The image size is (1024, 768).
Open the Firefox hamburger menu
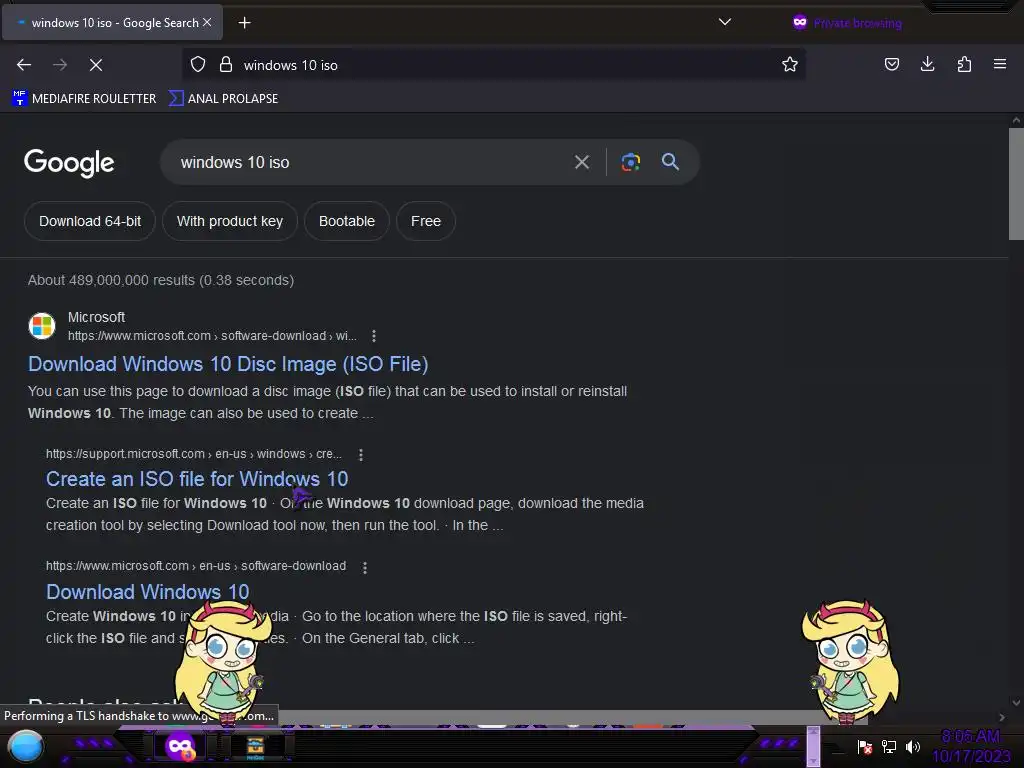[1000, 64]
